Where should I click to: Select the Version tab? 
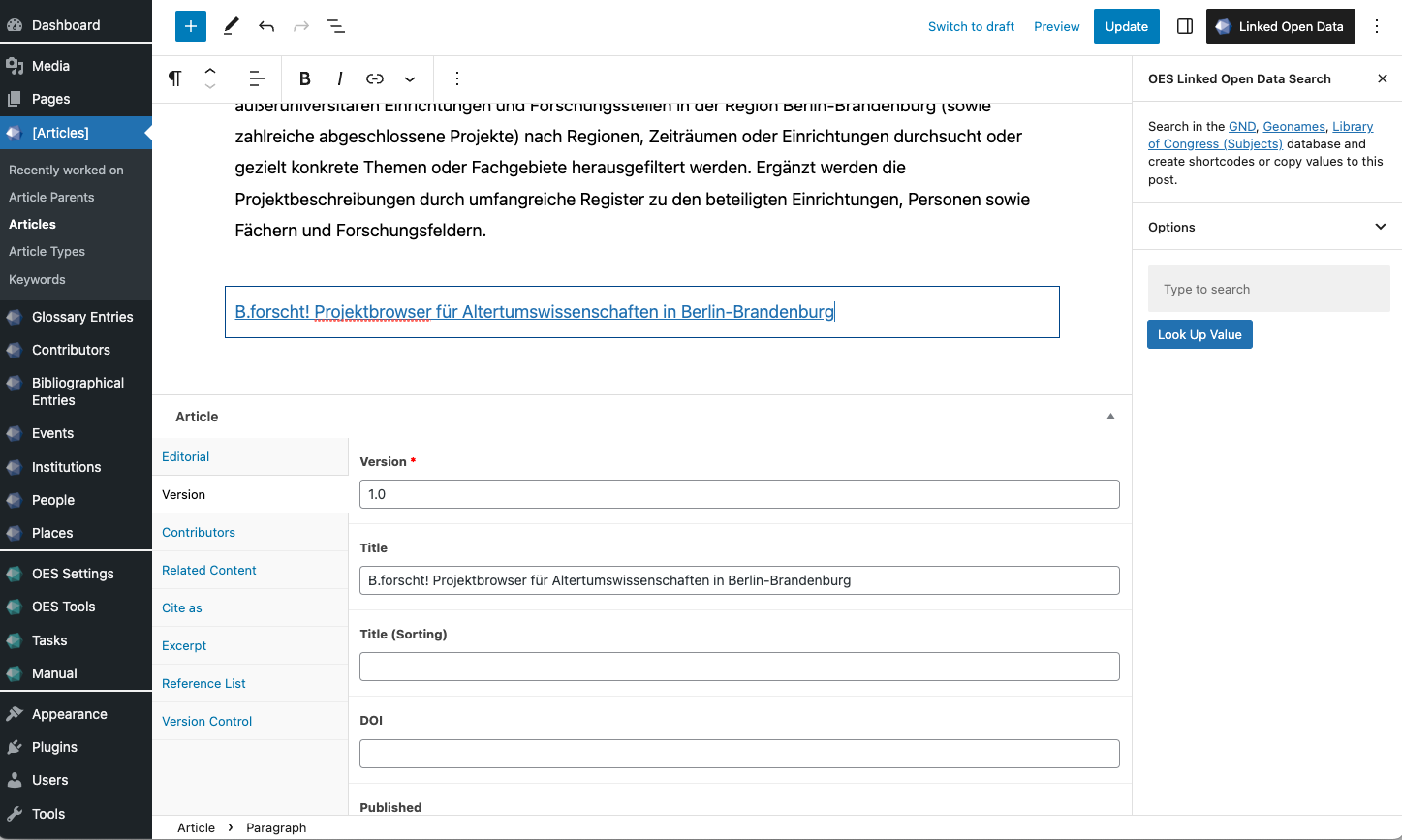(x=250, y=494)
